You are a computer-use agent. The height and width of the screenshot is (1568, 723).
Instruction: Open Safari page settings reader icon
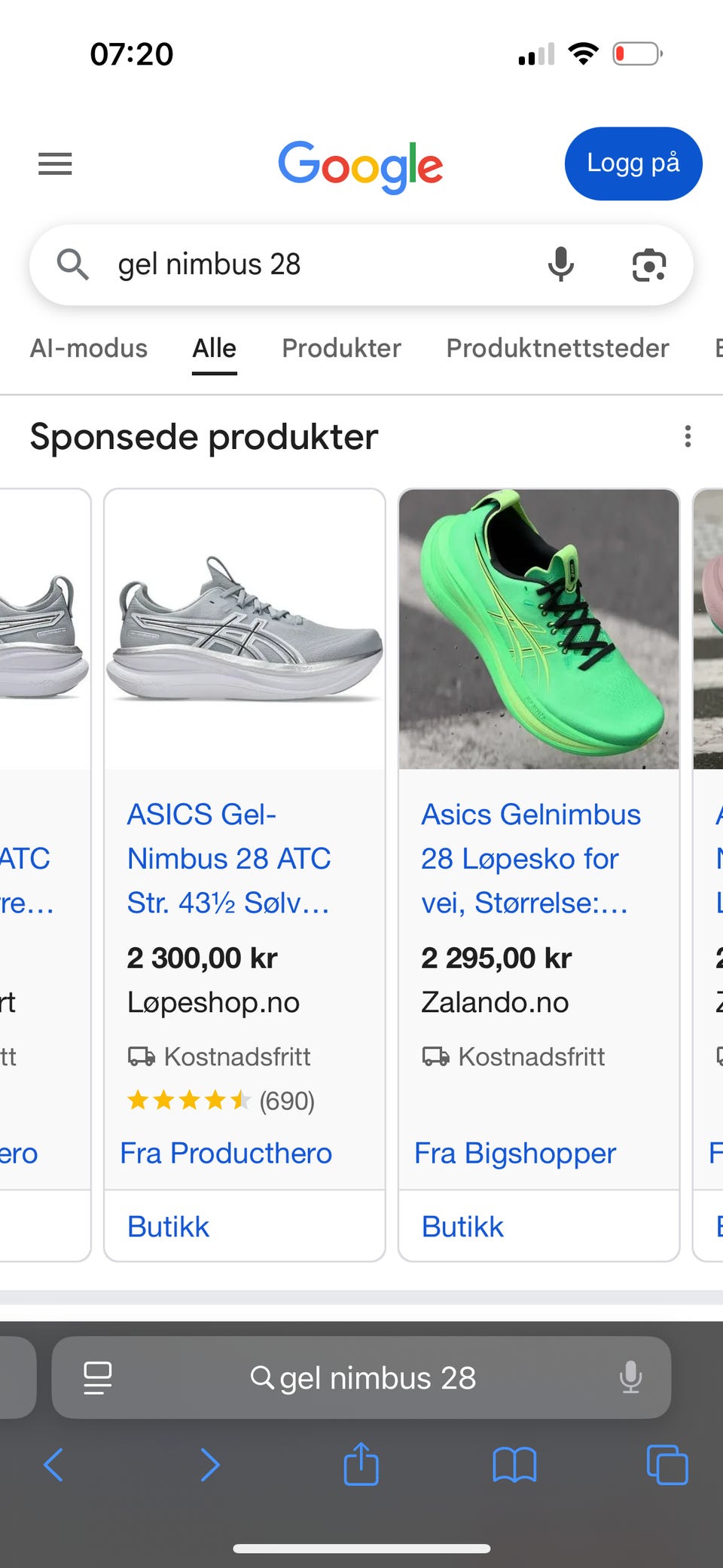pyautogui.click(x=98, y=1377)
